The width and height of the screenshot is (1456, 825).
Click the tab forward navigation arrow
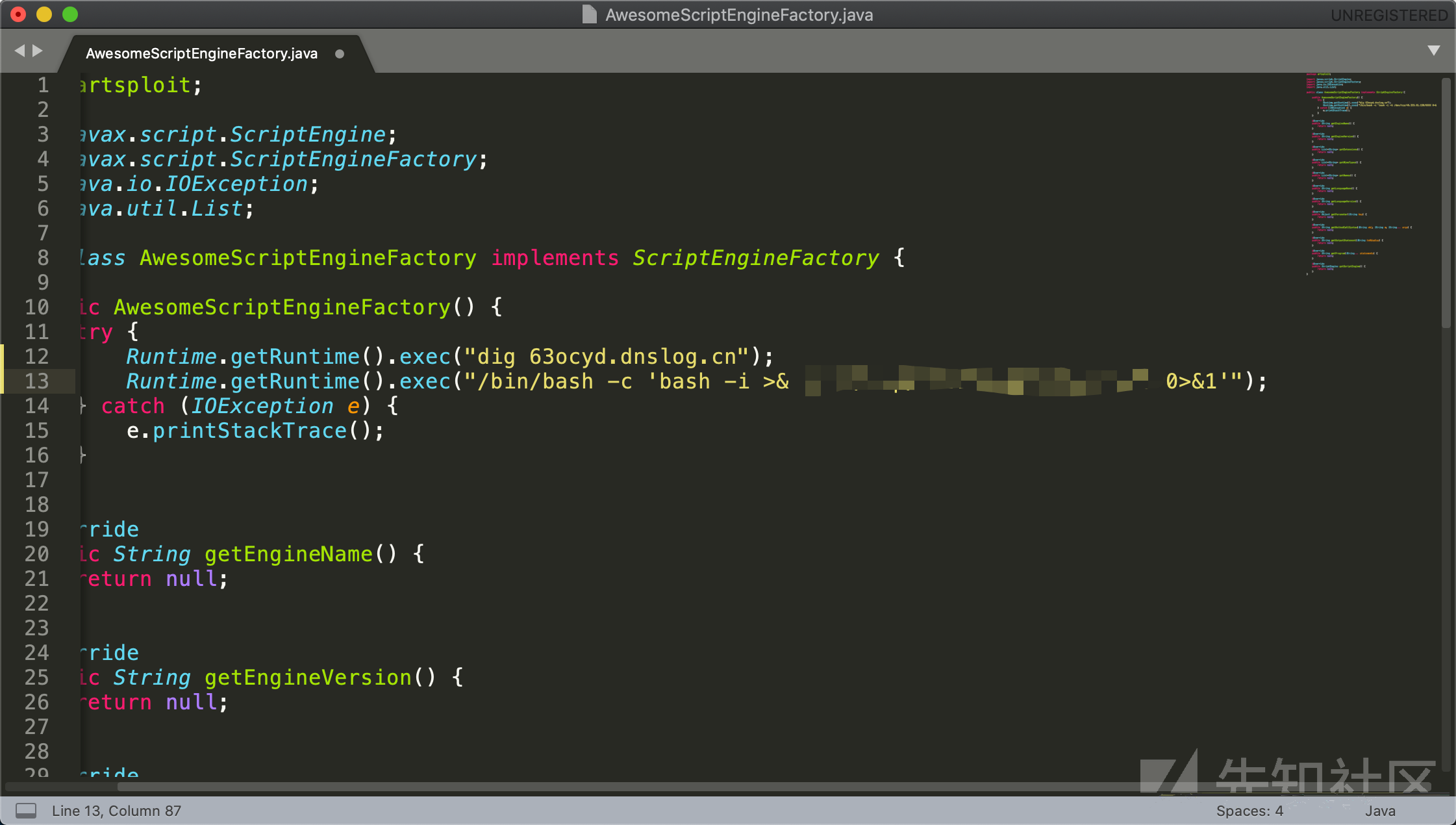point(38,51)
